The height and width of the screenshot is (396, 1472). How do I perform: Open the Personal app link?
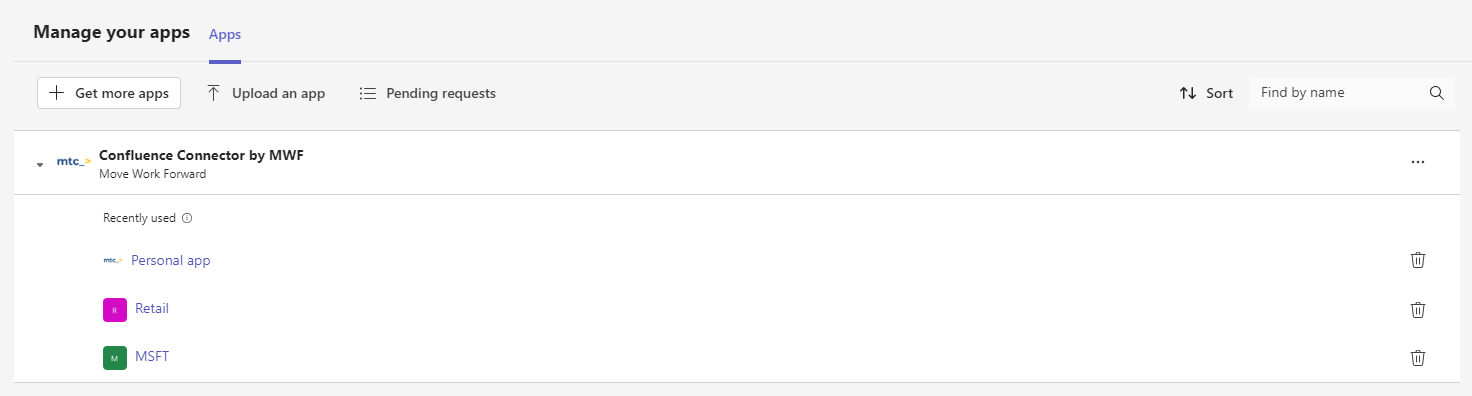click(x=171, y=260)
